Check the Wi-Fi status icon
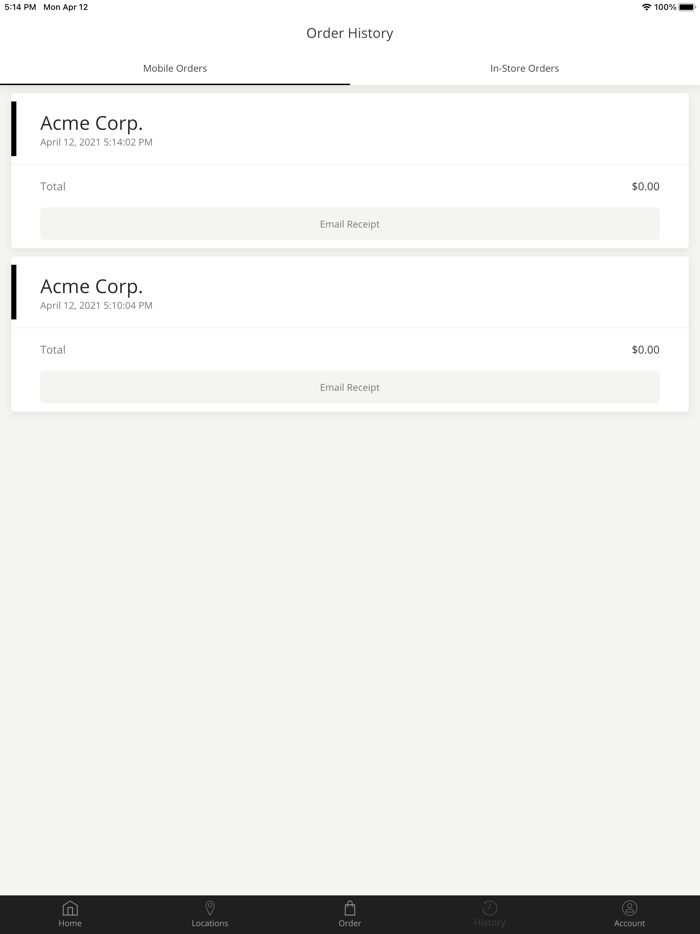700x934 pixels. click(646, 7)
